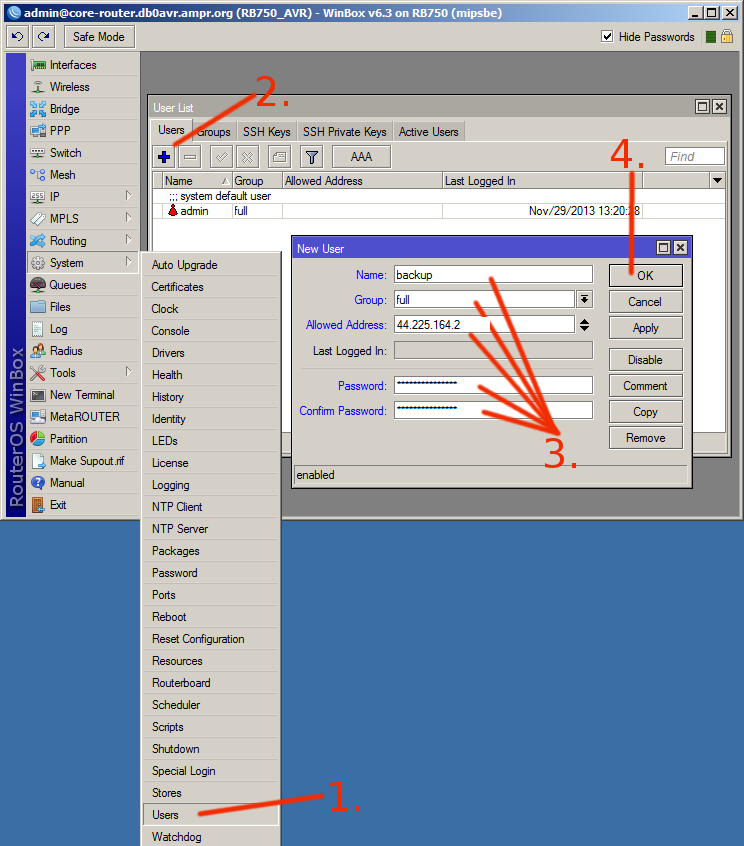The width and height of the screenshot is (744, 846).
Task: Open Log in the sidebar
Action: click(x=83, y=329)
